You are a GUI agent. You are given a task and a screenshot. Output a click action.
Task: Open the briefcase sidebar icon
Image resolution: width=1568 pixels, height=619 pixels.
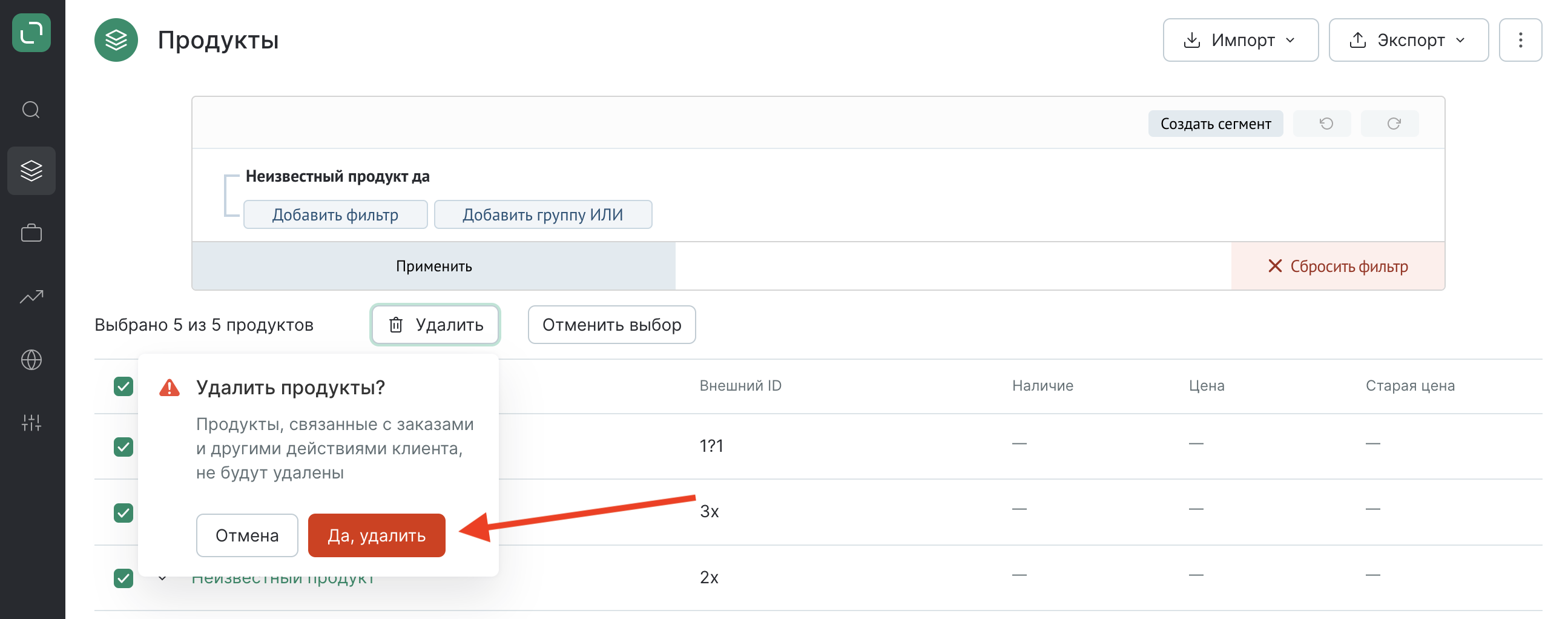(x=31, y=233)
